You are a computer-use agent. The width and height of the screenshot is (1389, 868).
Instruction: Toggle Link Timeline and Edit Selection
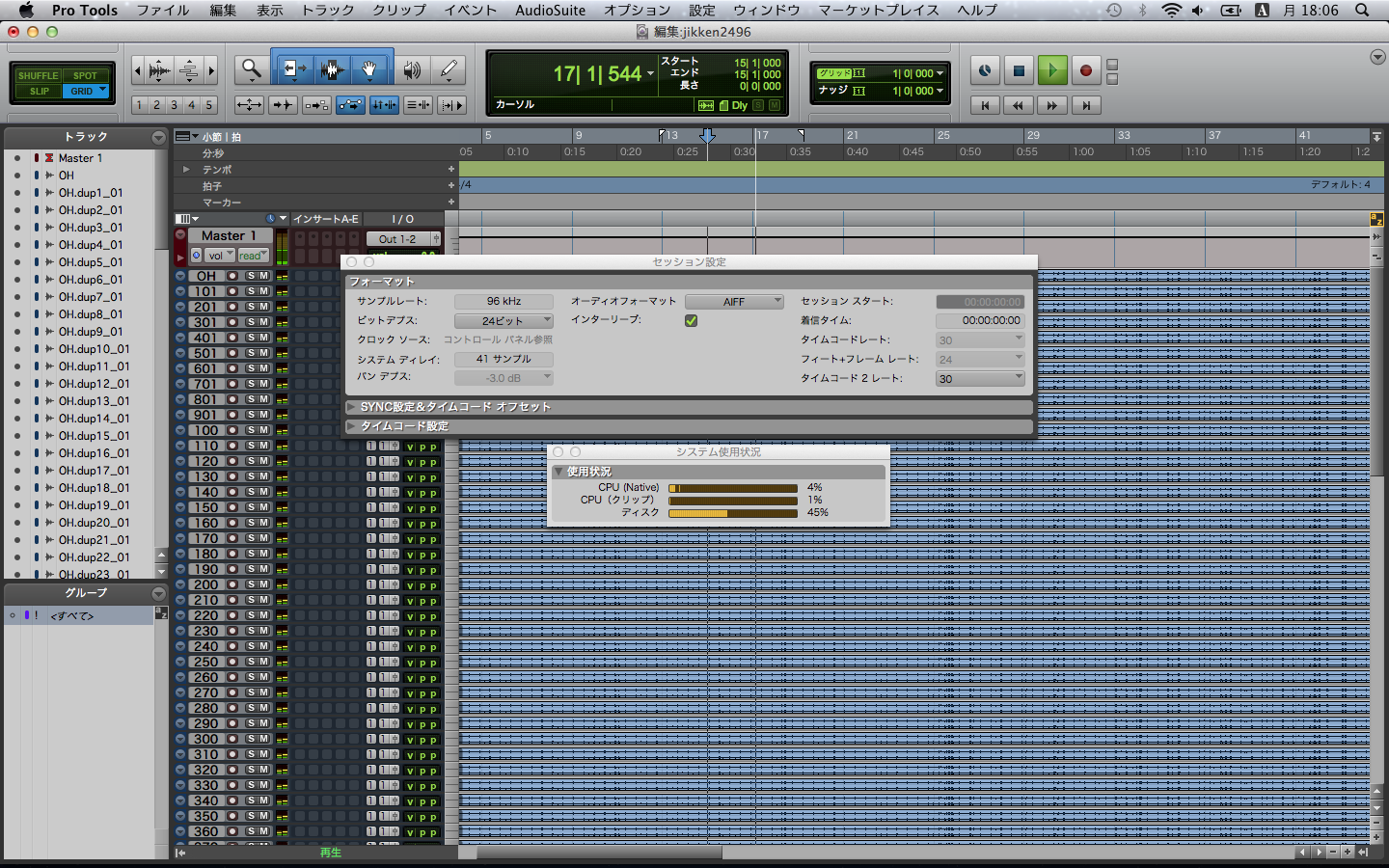click(384, 105)
